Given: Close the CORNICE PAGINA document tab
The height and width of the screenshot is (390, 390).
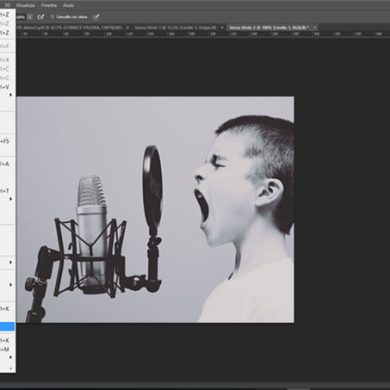Looking at the screenshot, I should [x=128, y=28].
